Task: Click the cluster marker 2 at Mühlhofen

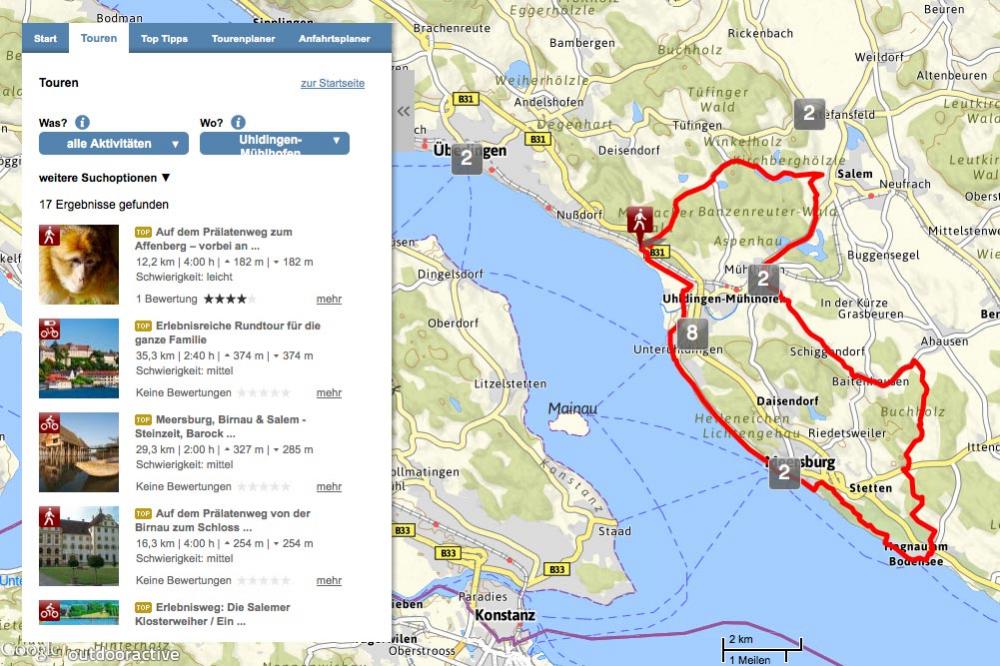Action: 763,279
